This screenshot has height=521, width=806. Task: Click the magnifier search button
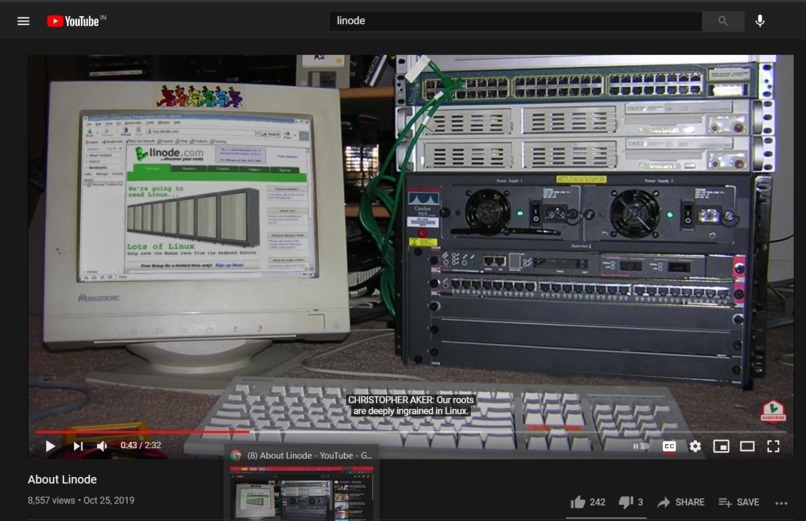[x=723, y=21]
